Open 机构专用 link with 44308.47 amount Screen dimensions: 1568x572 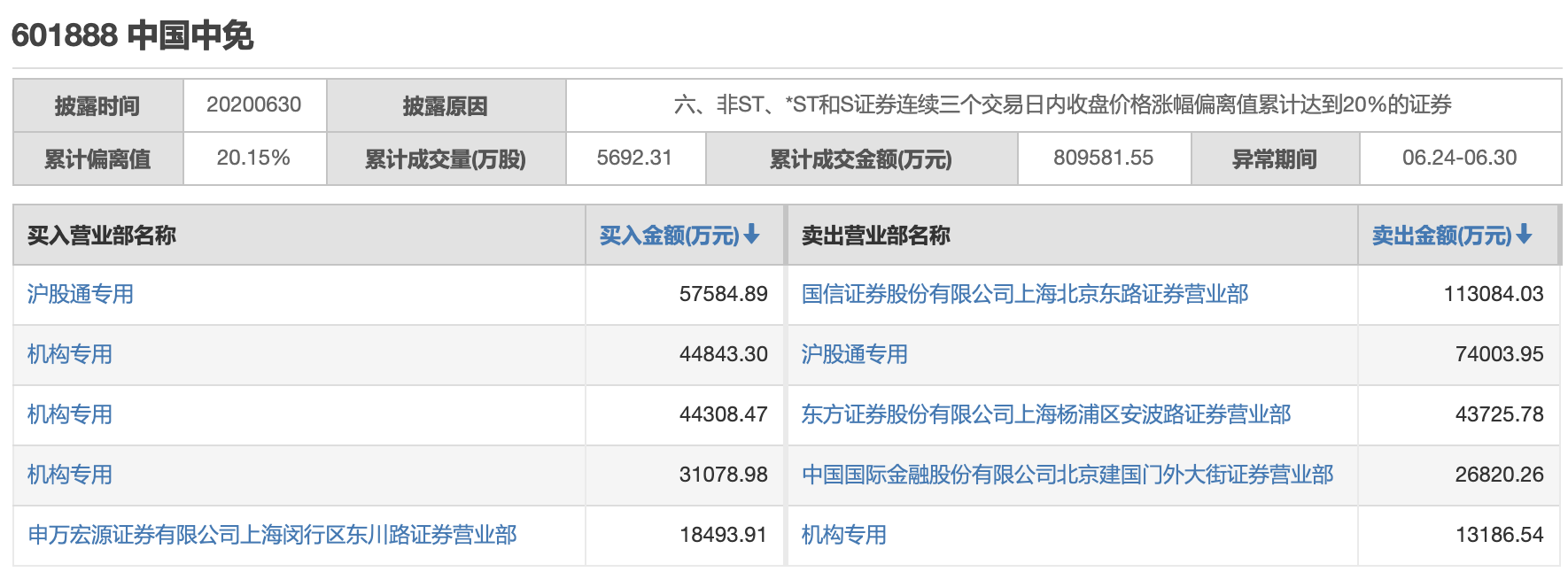70,414
